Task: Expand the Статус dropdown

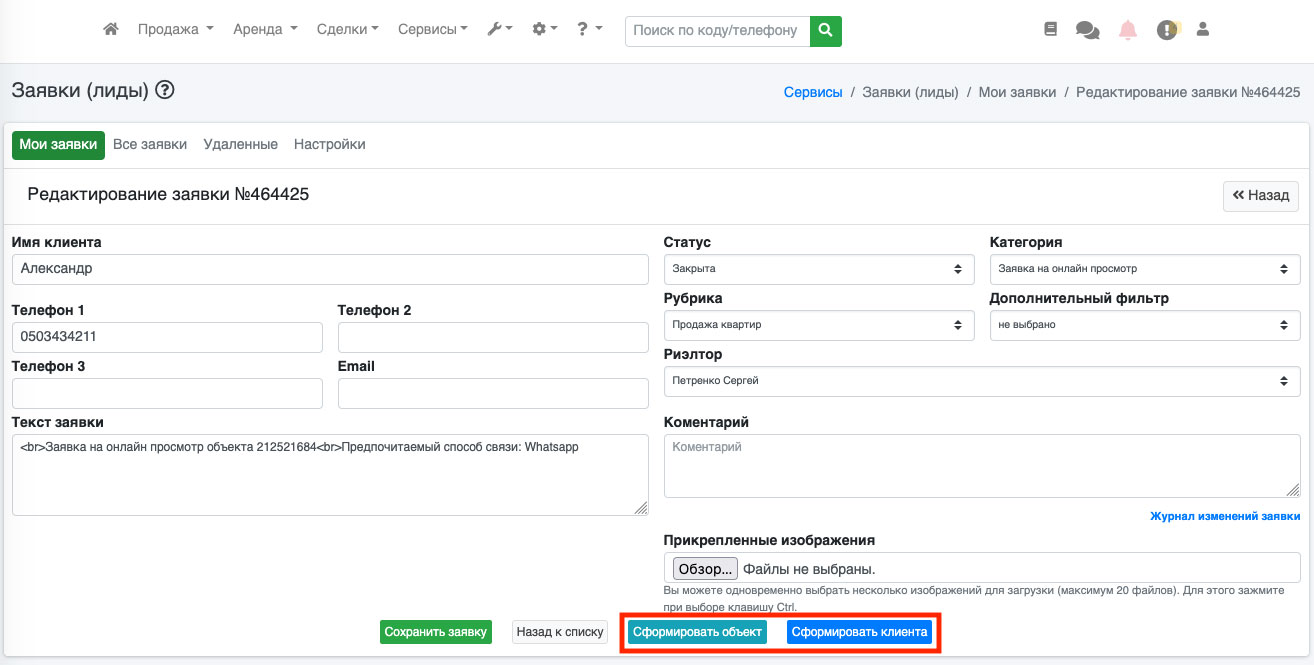Action: click(x=818, y=269)
